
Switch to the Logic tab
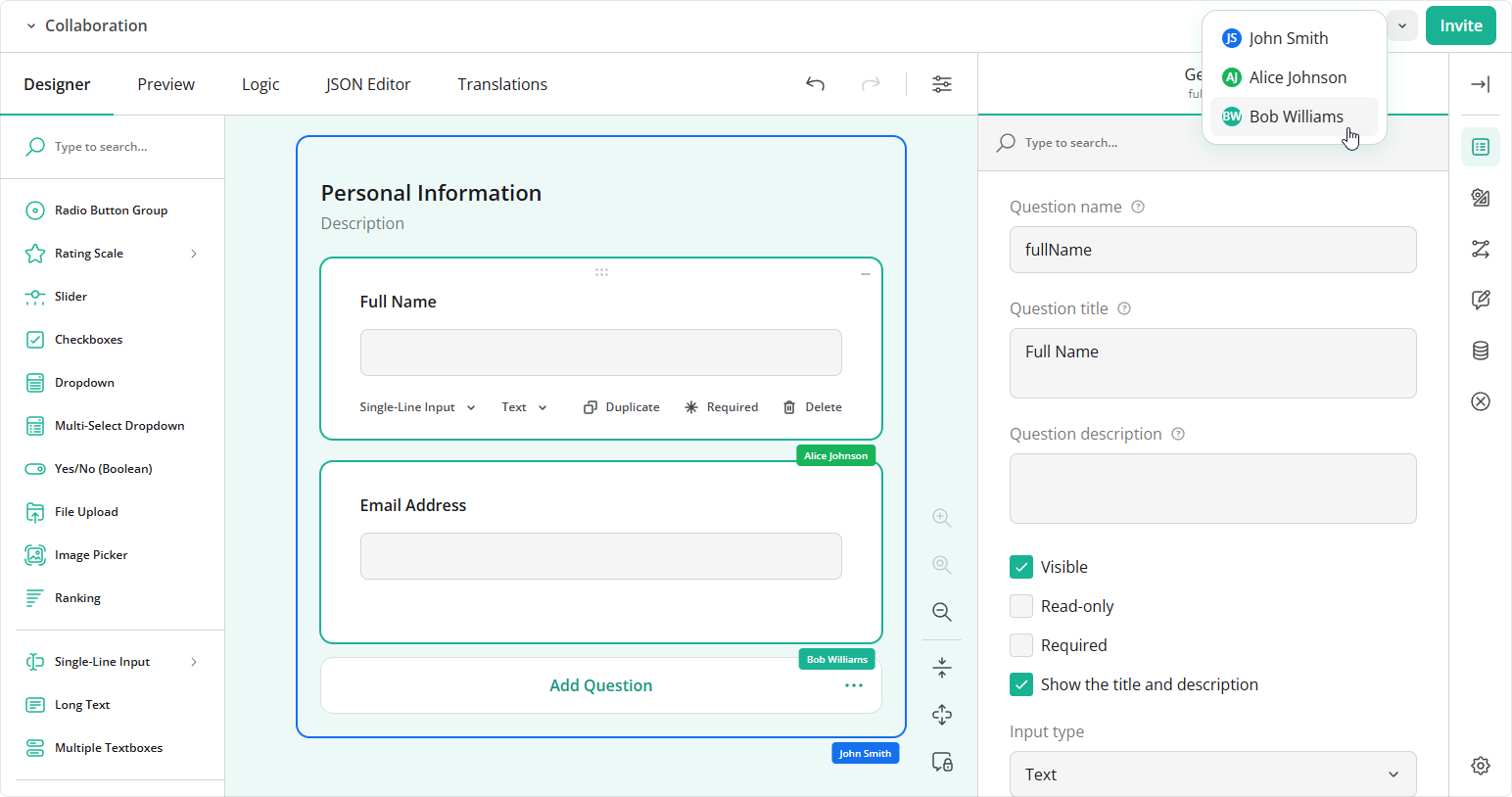tap(260, 84)
